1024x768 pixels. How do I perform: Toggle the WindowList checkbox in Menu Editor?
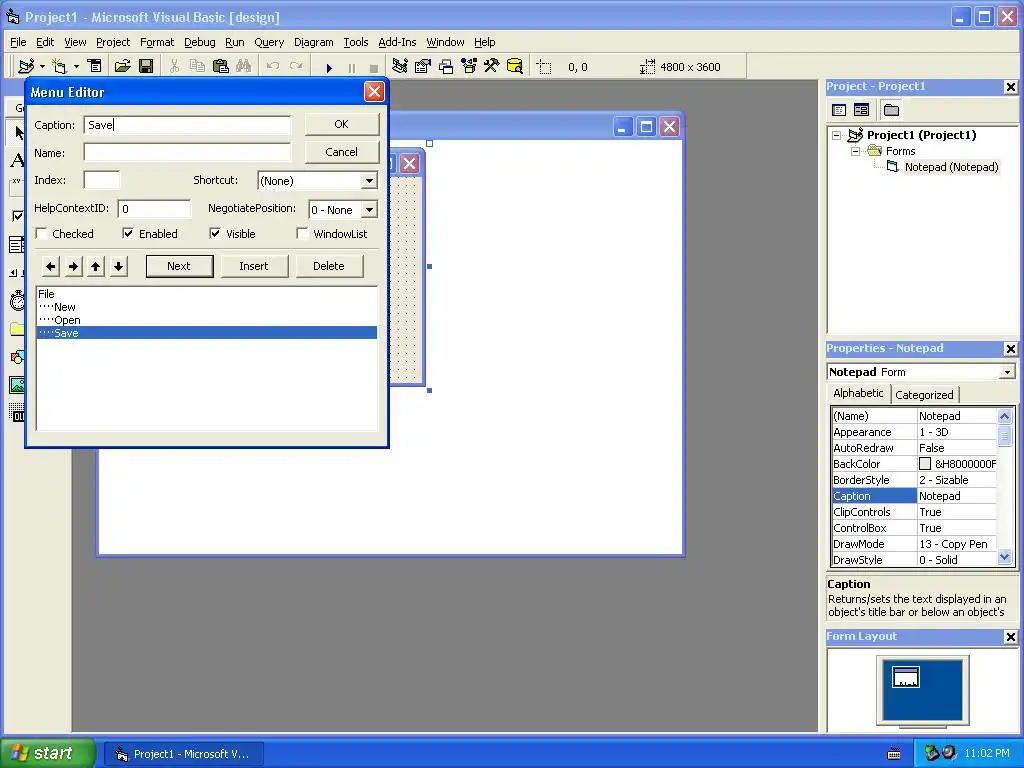[302, 233]
